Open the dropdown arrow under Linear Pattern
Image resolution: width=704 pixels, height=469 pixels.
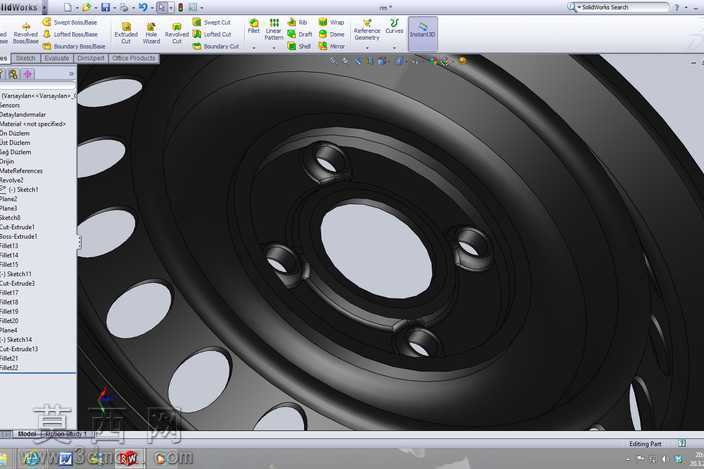[274, 48]
